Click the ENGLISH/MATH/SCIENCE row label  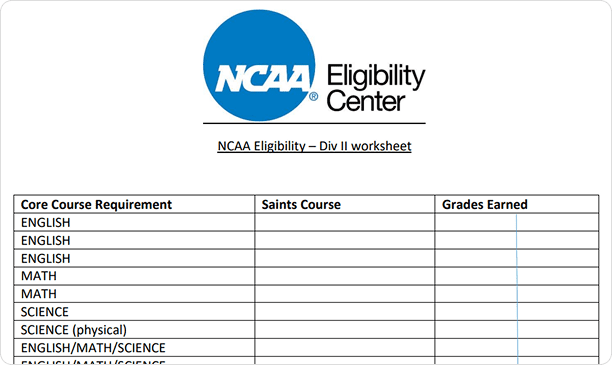93,348
